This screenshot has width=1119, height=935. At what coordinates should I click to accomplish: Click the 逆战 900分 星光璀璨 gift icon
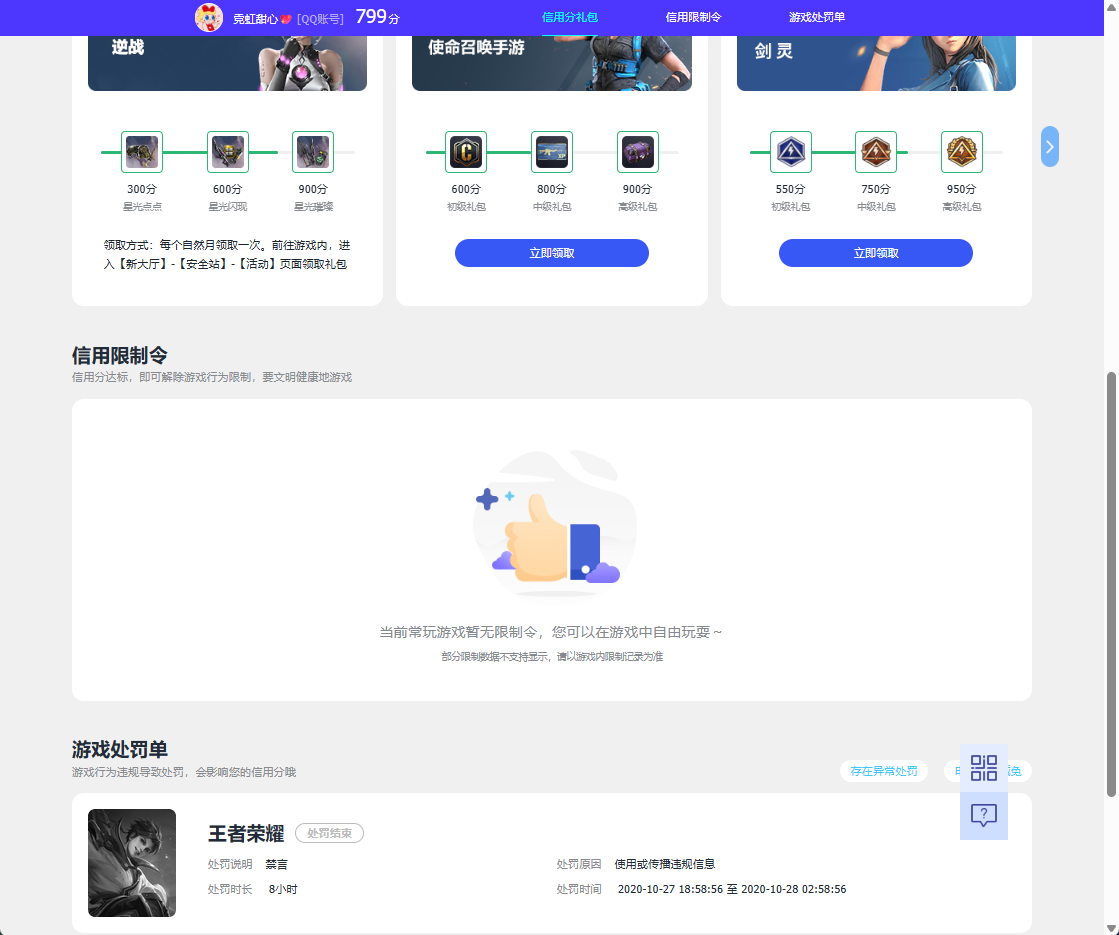click(313, 152)
